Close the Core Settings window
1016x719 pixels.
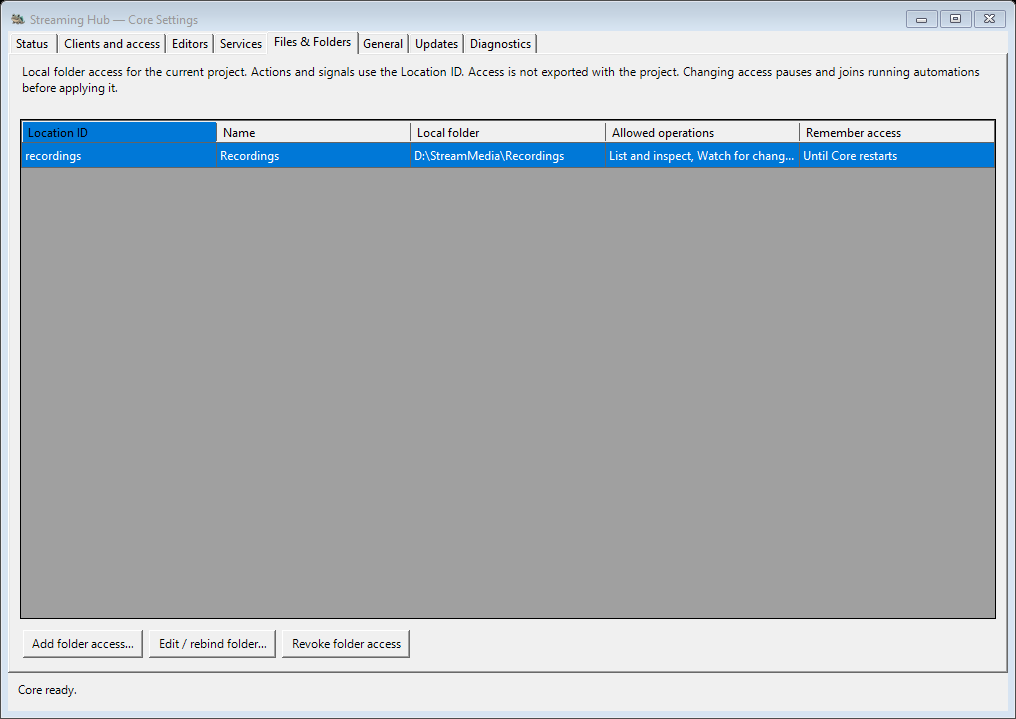pyautogui.click(x=989, y=19)
